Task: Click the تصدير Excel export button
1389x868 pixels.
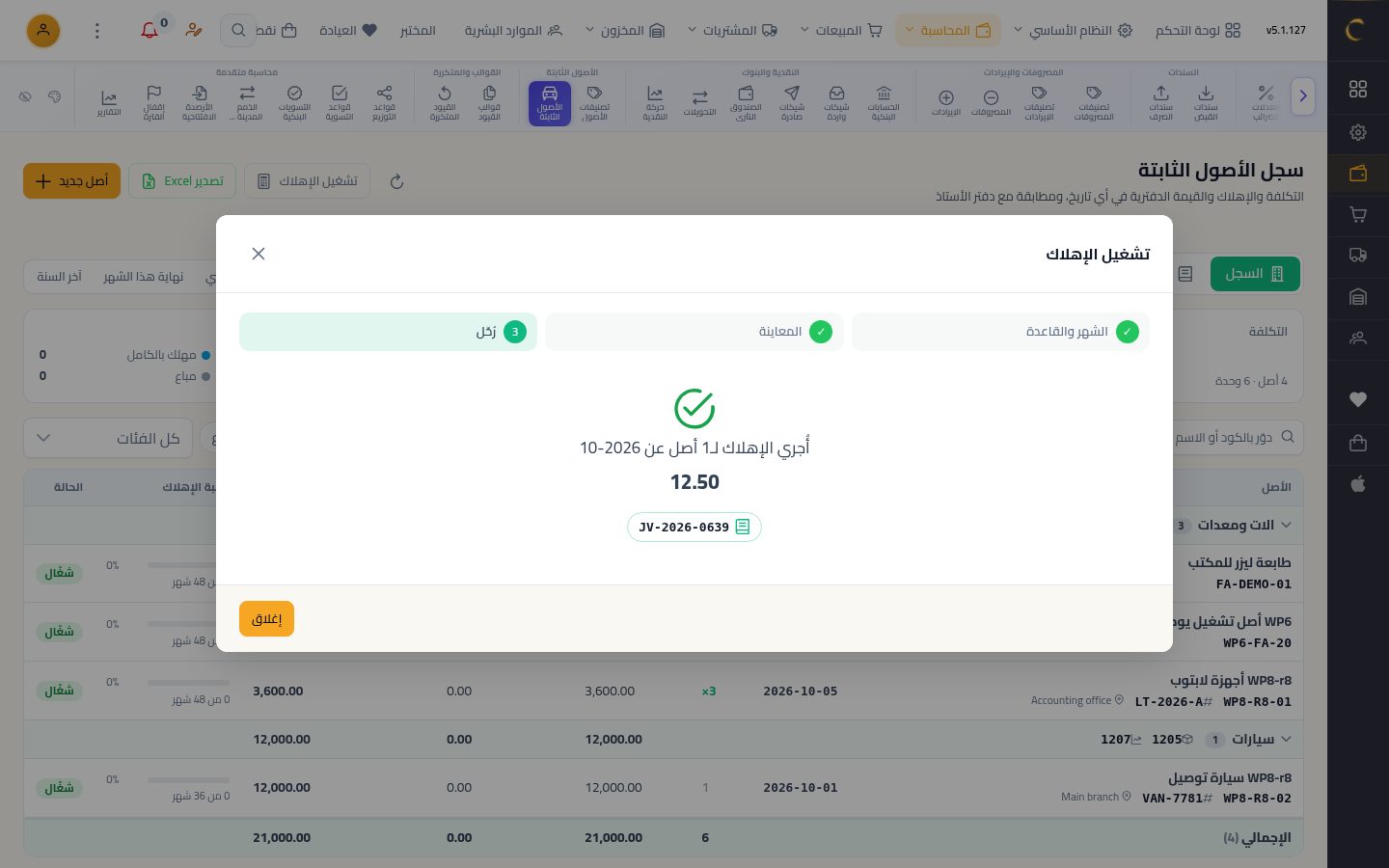Action: [182, 181]
